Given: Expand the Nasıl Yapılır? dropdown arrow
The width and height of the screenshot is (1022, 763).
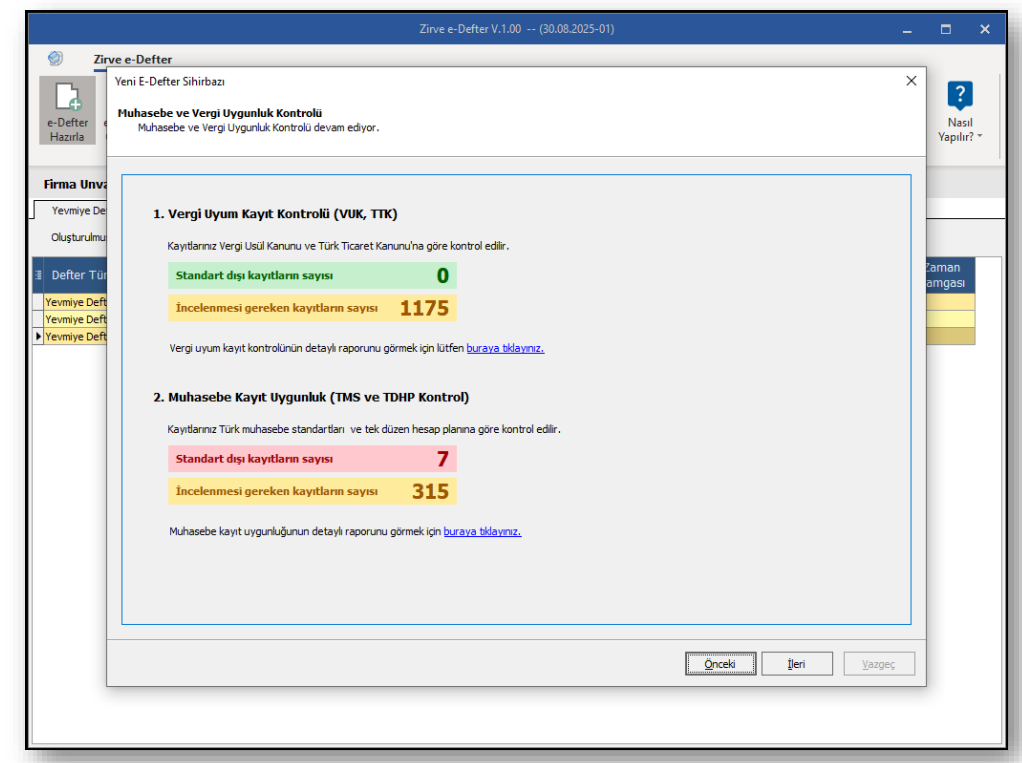Looking at the screenshot, I should click(x=980, y=136).
